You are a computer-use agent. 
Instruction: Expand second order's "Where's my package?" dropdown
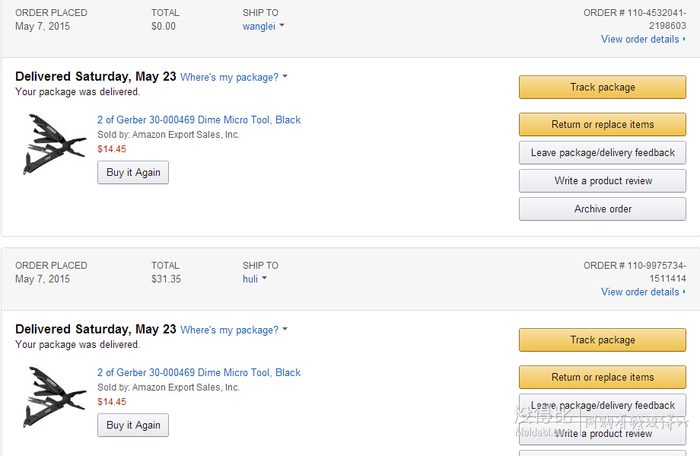coord(234,330)
